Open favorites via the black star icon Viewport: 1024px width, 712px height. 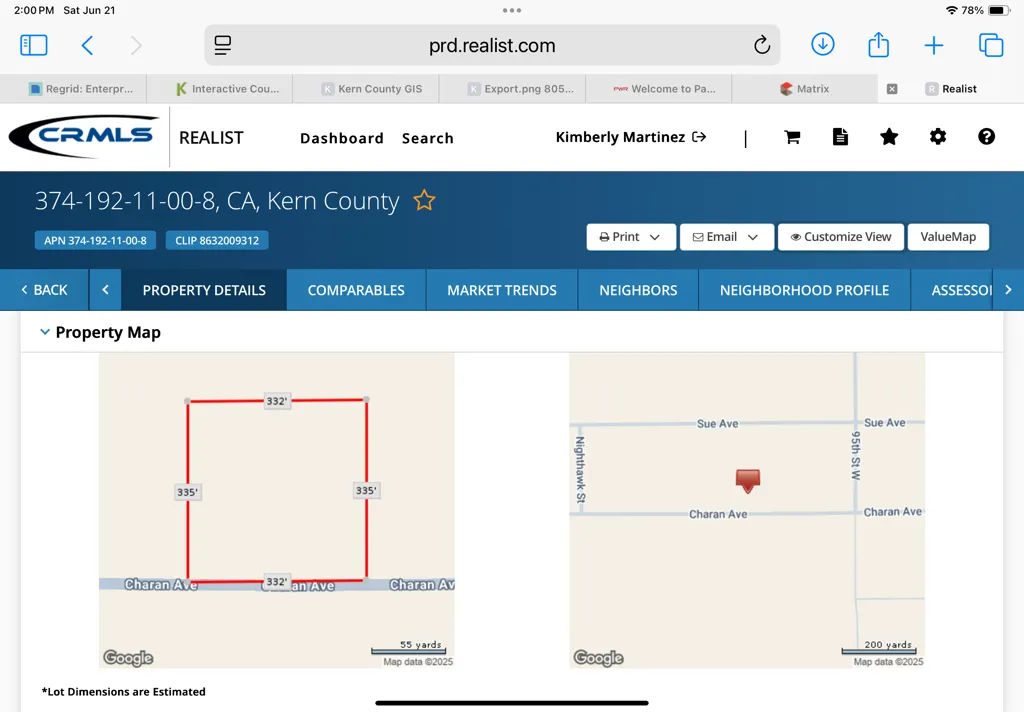tap(889, 137)
